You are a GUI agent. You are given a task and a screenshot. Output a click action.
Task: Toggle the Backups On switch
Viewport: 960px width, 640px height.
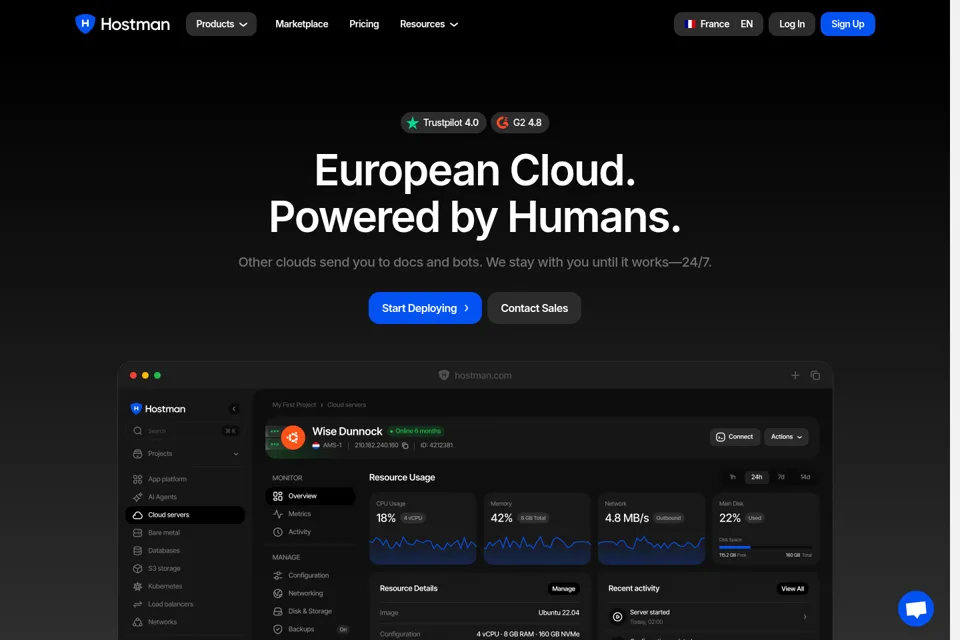(343, 629)
